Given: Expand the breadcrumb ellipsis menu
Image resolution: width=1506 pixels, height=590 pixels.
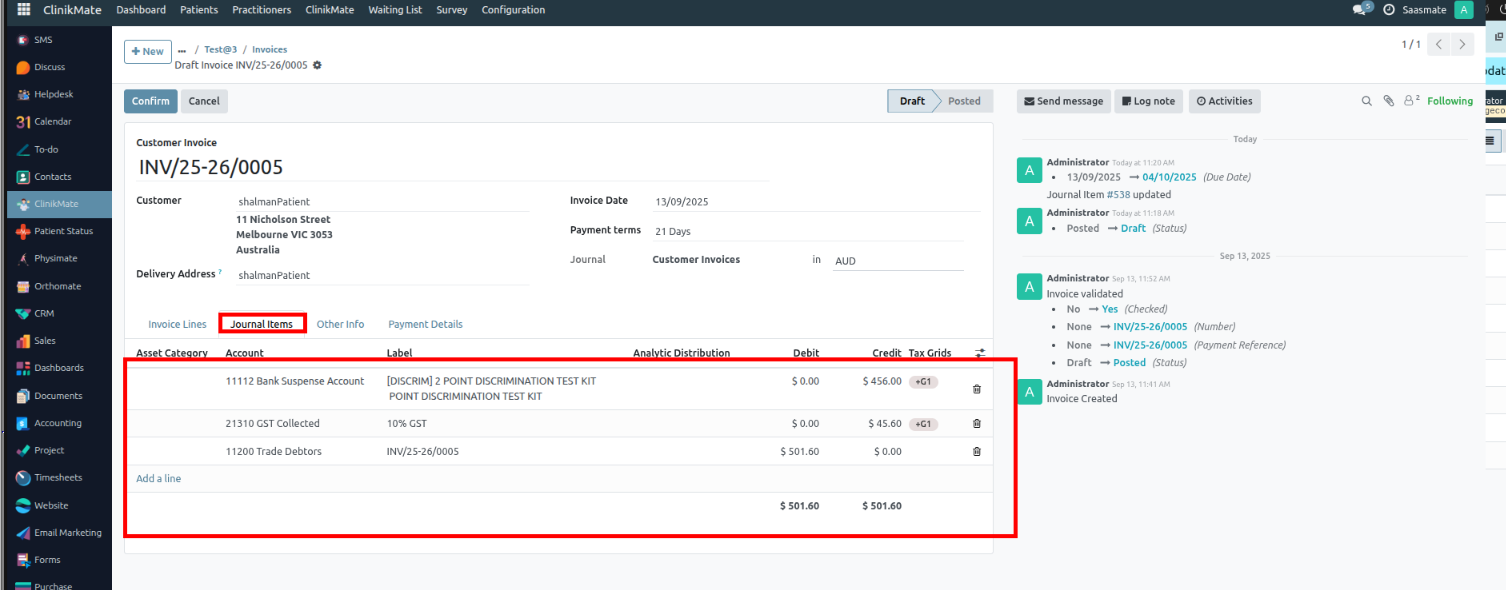Looking at the screenshot, I should 182,50.
